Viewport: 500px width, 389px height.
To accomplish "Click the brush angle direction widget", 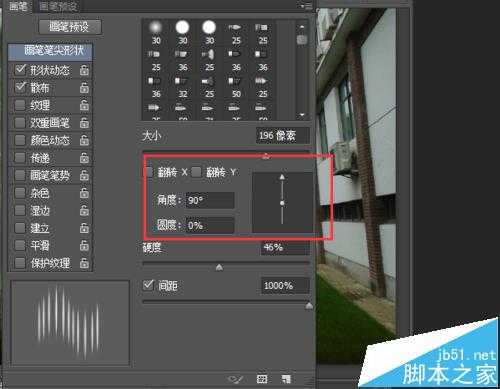I will [x=282, y=202].
